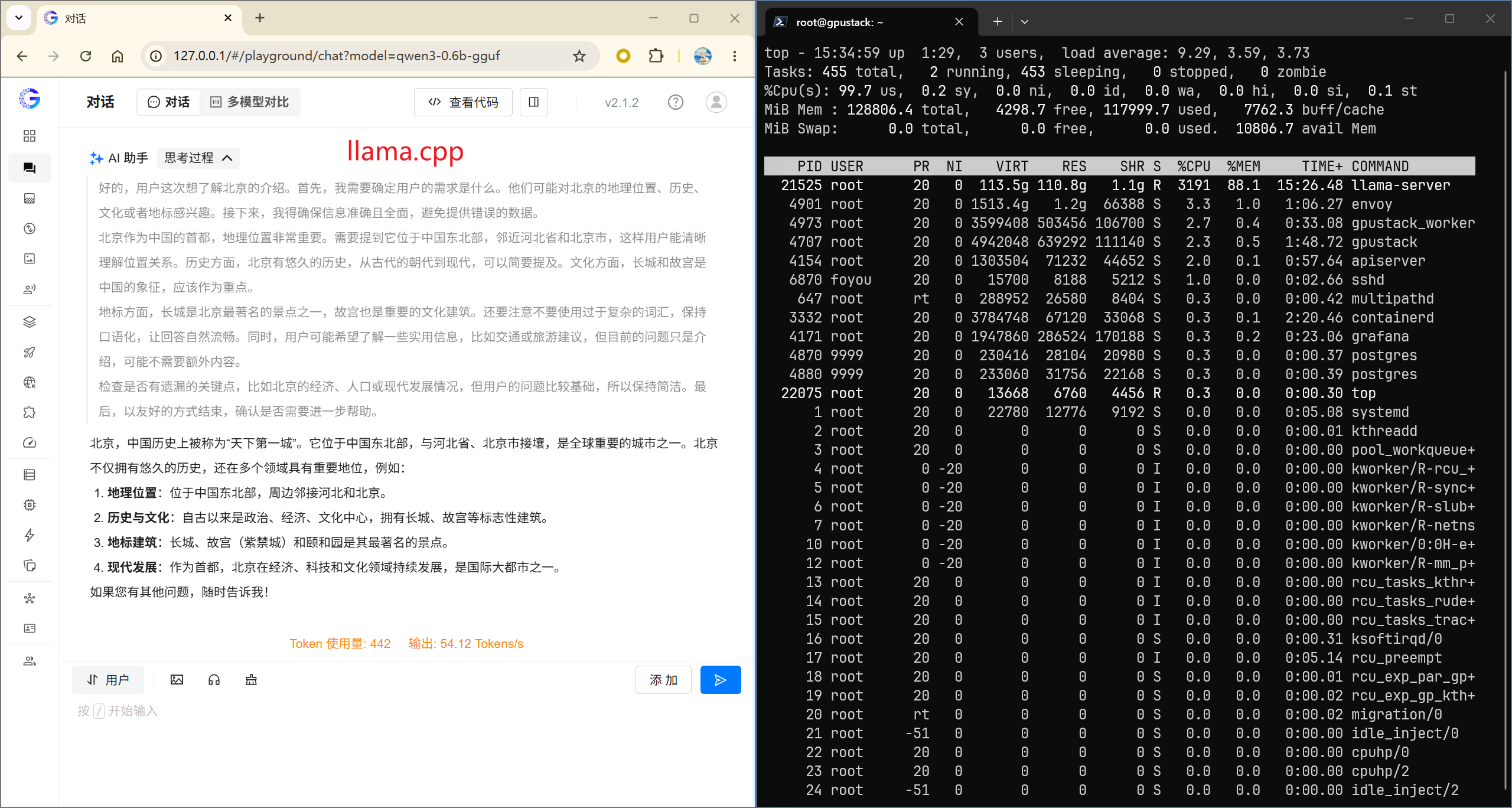This screenshot has width=1512, height=808.
Task: Collapse the 思考过程 thinking section
Action: tap(198, 158)
